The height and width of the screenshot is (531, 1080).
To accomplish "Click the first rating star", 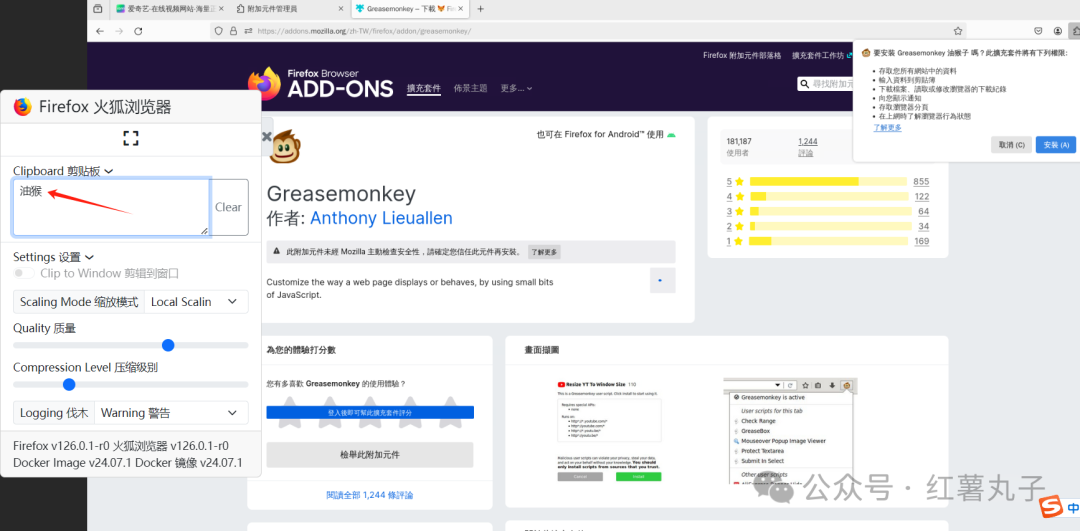I will point(289,413).
